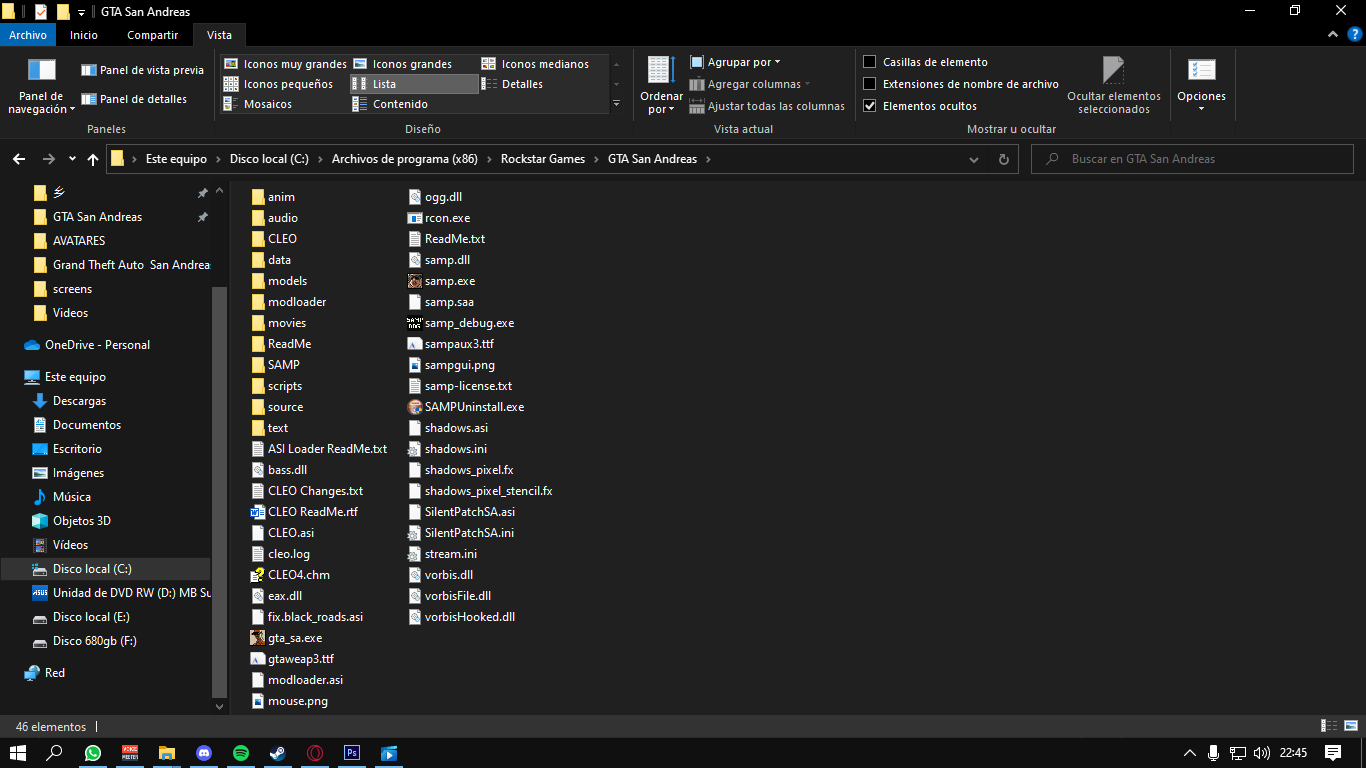Open recent locations history dropdown
Viewport: 1366px width, 768px height.
pos(72,159)
